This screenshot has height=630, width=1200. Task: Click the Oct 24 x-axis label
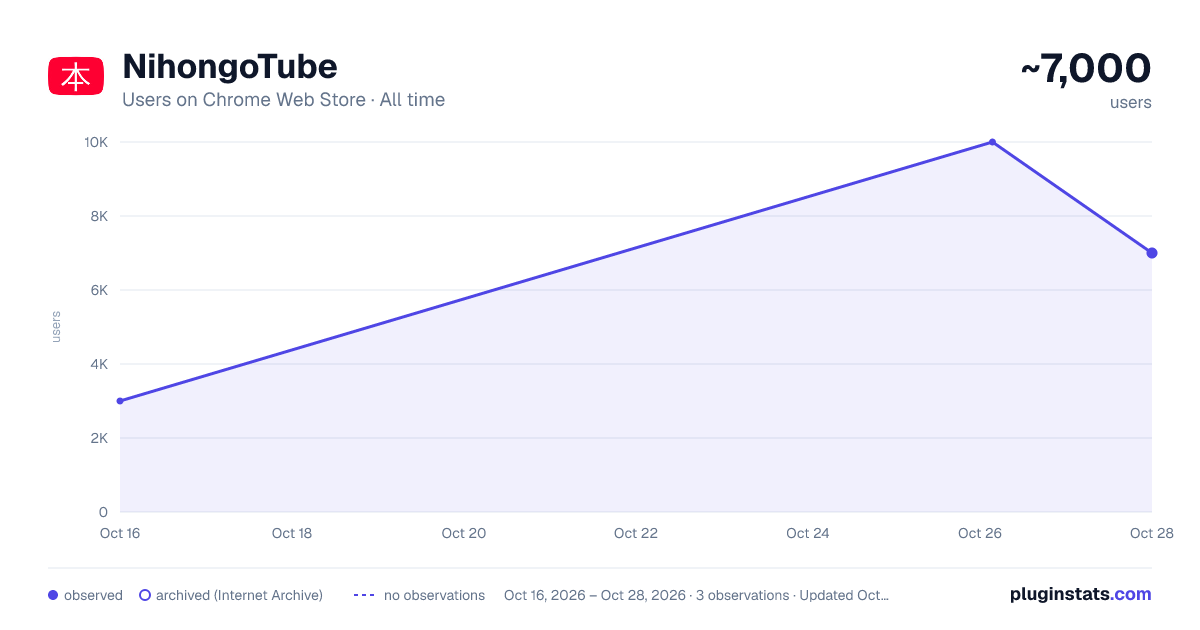(x=808, y=533)
